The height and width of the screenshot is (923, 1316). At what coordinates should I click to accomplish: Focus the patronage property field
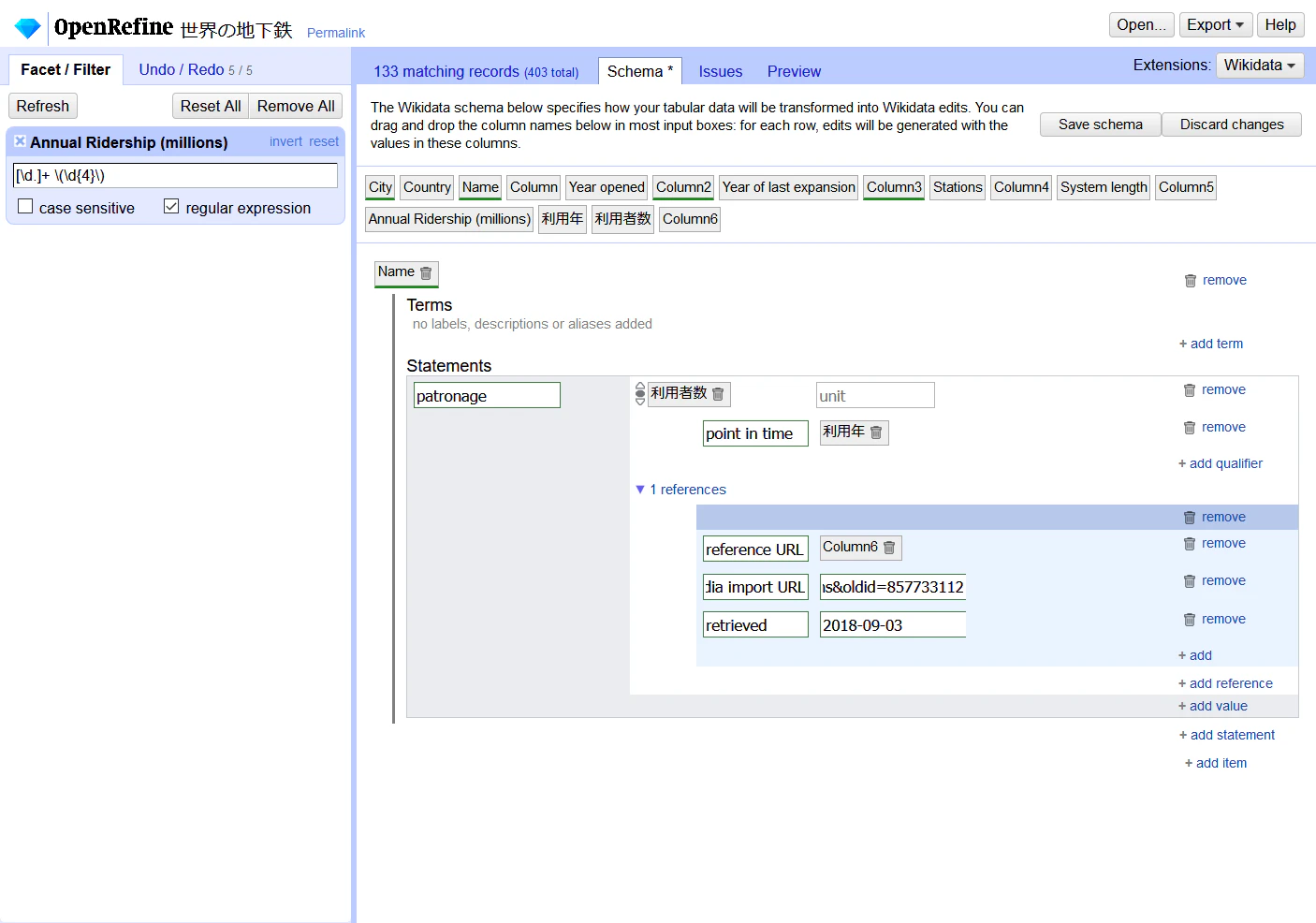[x=487, y=395]
